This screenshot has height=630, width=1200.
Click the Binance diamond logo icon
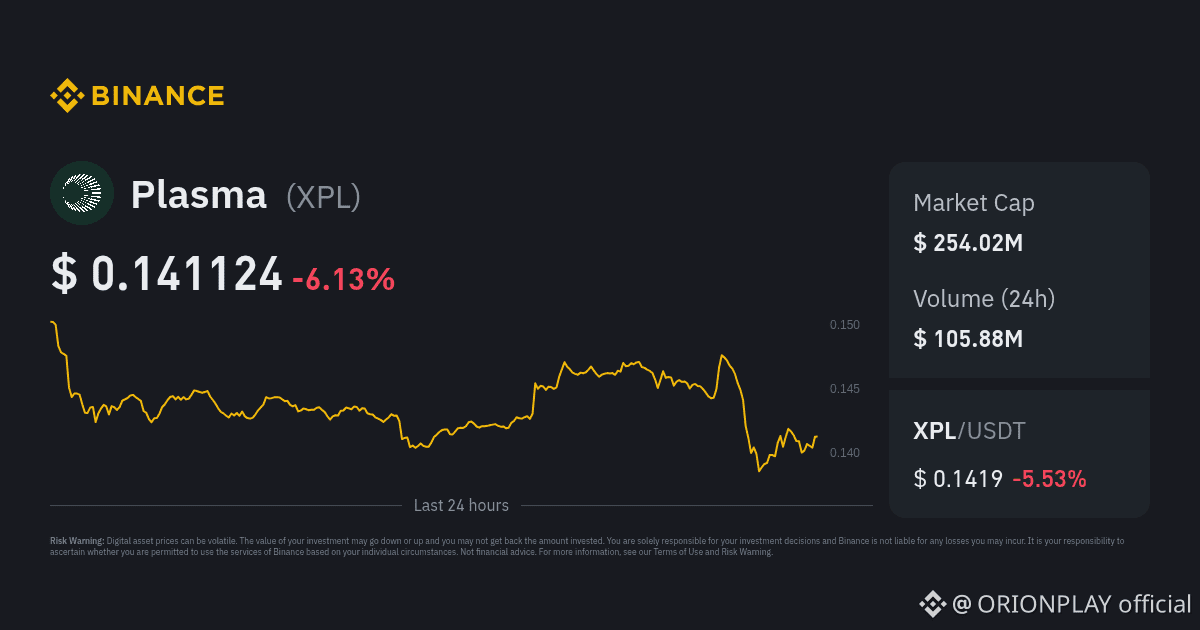coord(66,96)
